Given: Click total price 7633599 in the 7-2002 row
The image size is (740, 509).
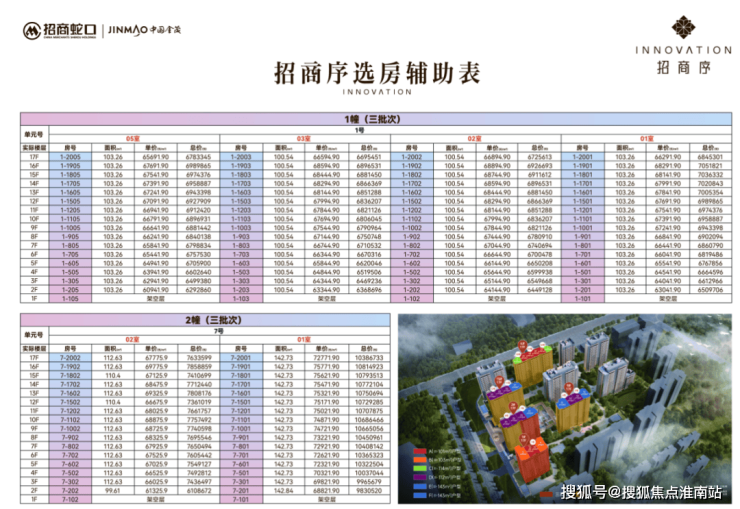Looking at the screenshot, I should (198, 358).
